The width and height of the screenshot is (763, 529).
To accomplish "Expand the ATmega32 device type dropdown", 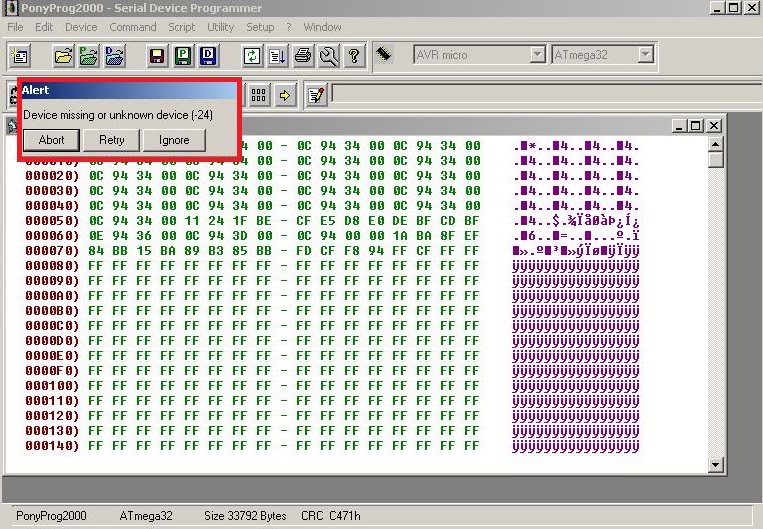I will tap(645, 55).
